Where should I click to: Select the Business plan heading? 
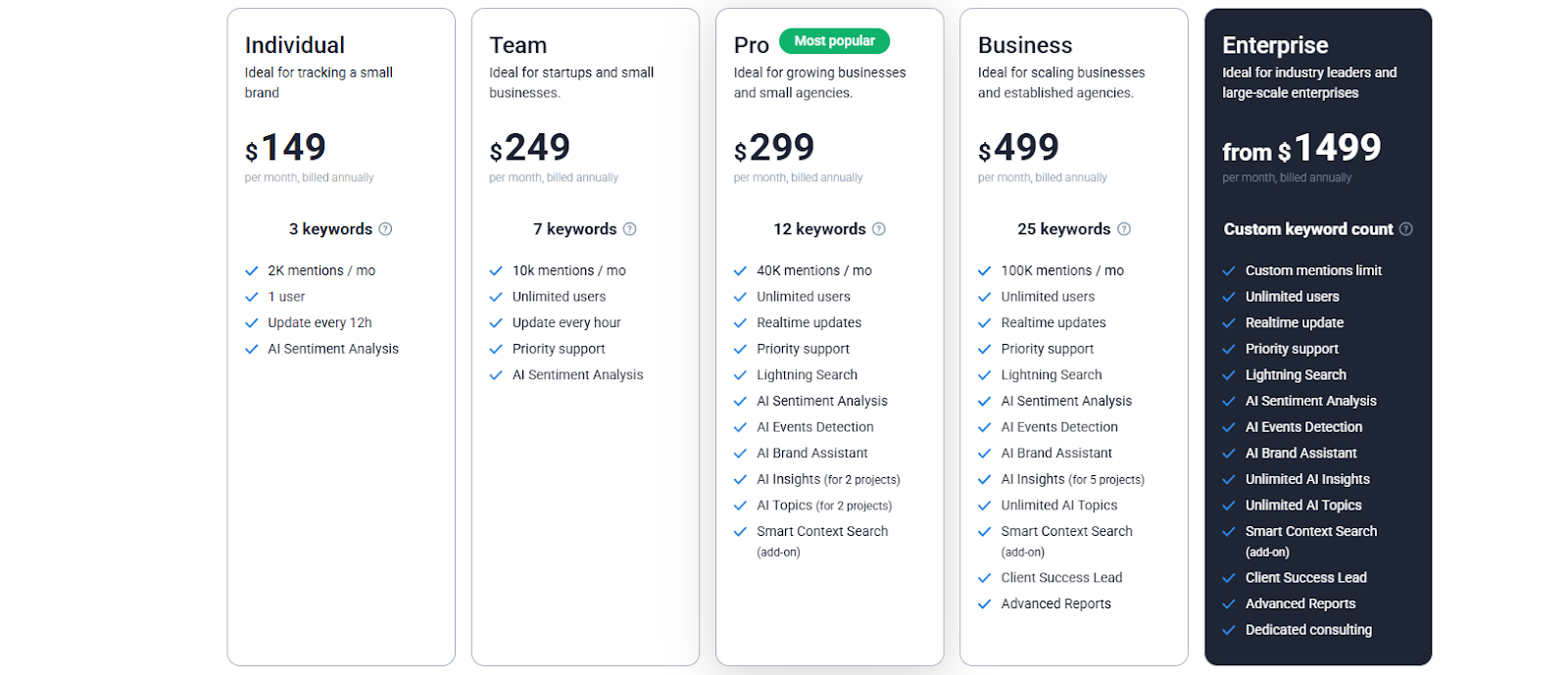tap(1025, 45)
